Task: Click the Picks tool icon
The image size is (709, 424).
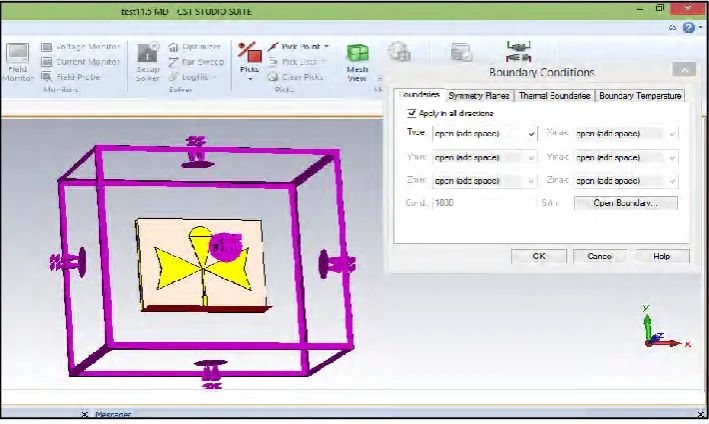Action: (x=250, y=52)
